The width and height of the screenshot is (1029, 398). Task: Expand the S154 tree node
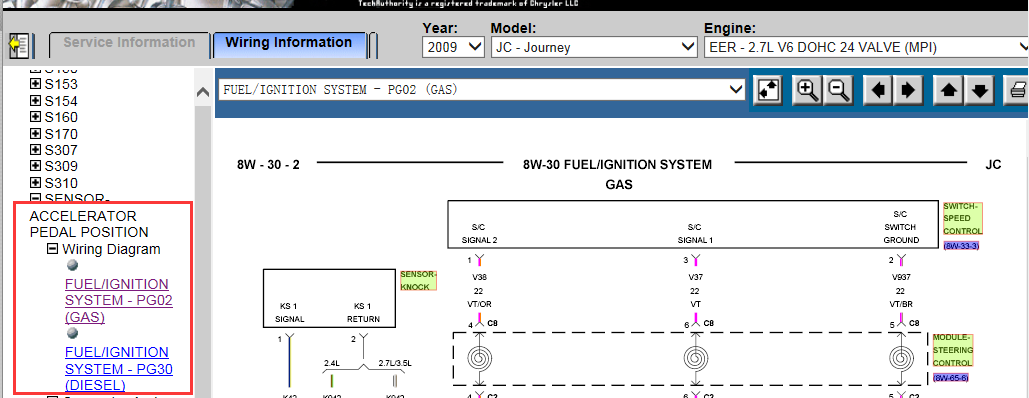click(x=36, y=101)
